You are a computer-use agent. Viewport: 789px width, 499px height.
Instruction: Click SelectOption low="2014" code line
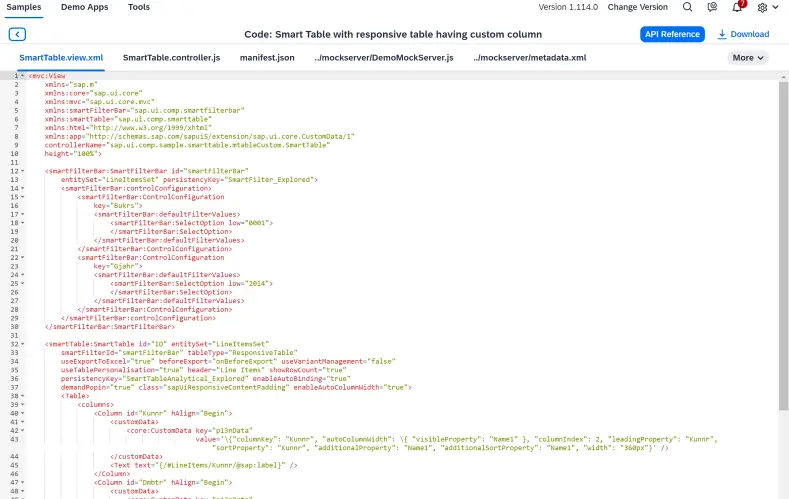(x=191, y=284)
